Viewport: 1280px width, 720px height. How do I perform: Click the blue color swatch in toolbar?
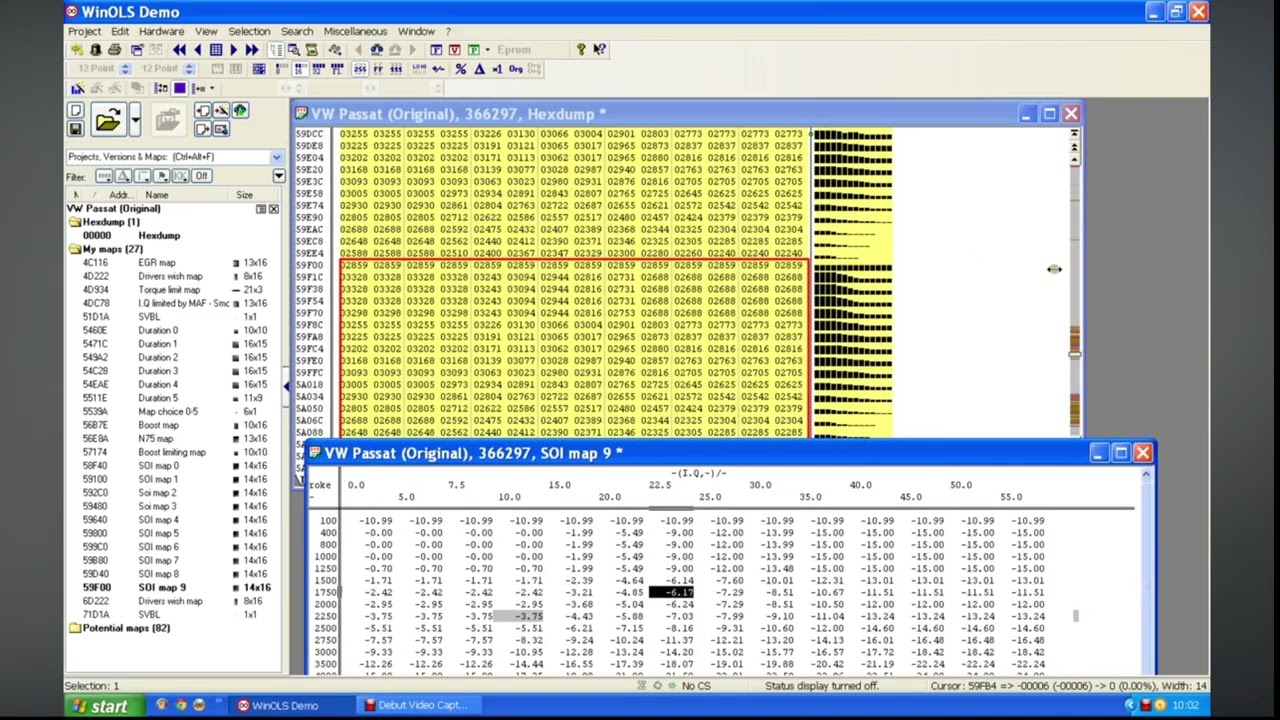coord(180,88)
